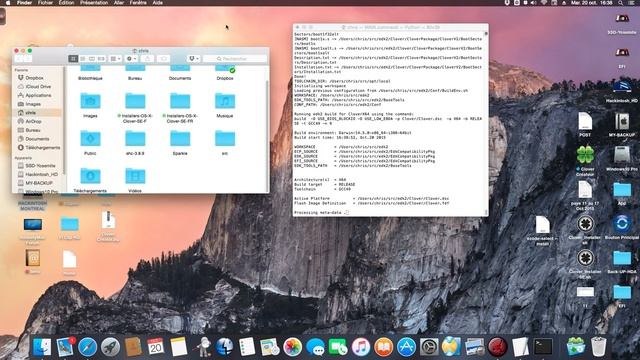Image resolution: width=640 pixels, height=360 pixels.
Task: Open Launchpad rocket icon in Dock
Action: click(111, 347)
